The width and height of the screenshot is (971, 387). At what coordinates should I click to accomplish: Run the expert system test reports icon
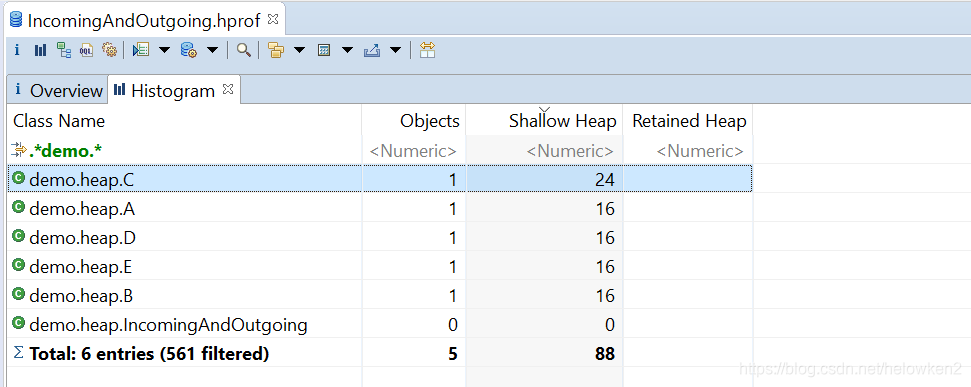[x=141, y=50]
